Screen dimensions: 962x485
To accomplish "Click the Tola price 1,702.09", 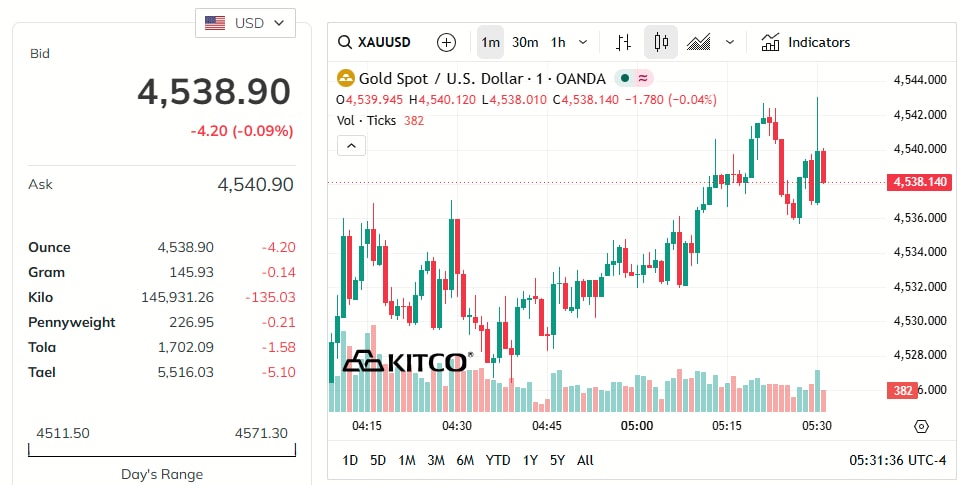I will pos(186,348).
